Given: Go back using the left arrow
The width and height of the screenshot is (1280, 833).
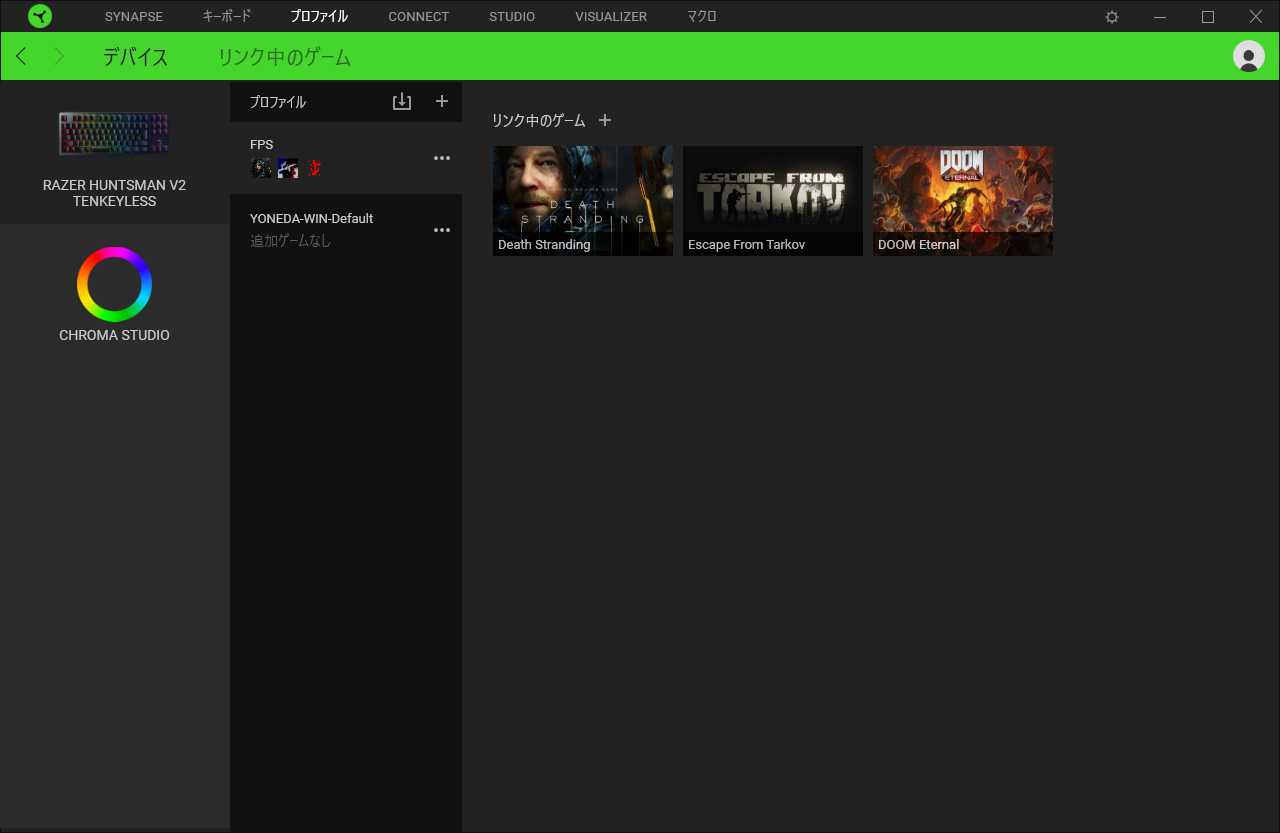Looking at the screenshot, I should [22, 56].
